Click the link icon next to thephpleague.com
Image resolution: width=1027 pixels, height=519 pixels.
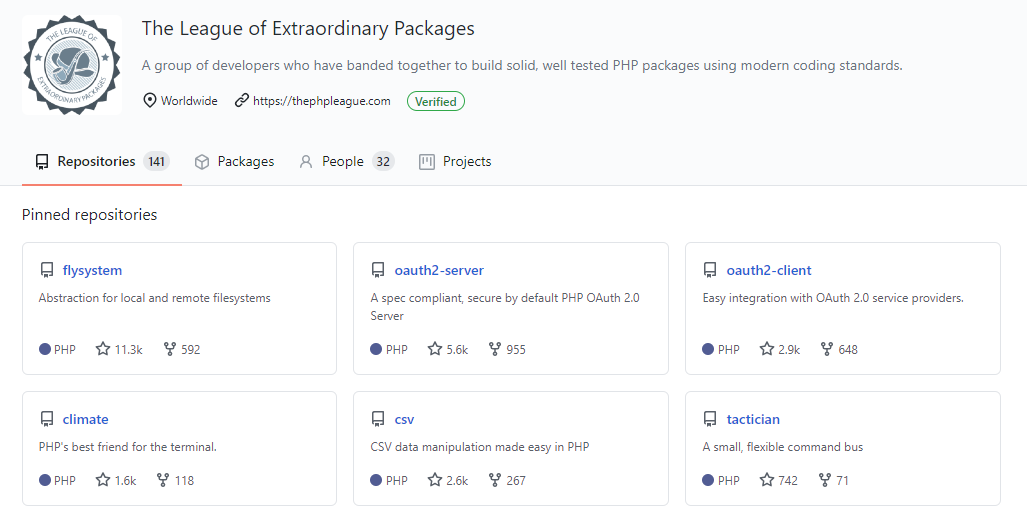242,100
